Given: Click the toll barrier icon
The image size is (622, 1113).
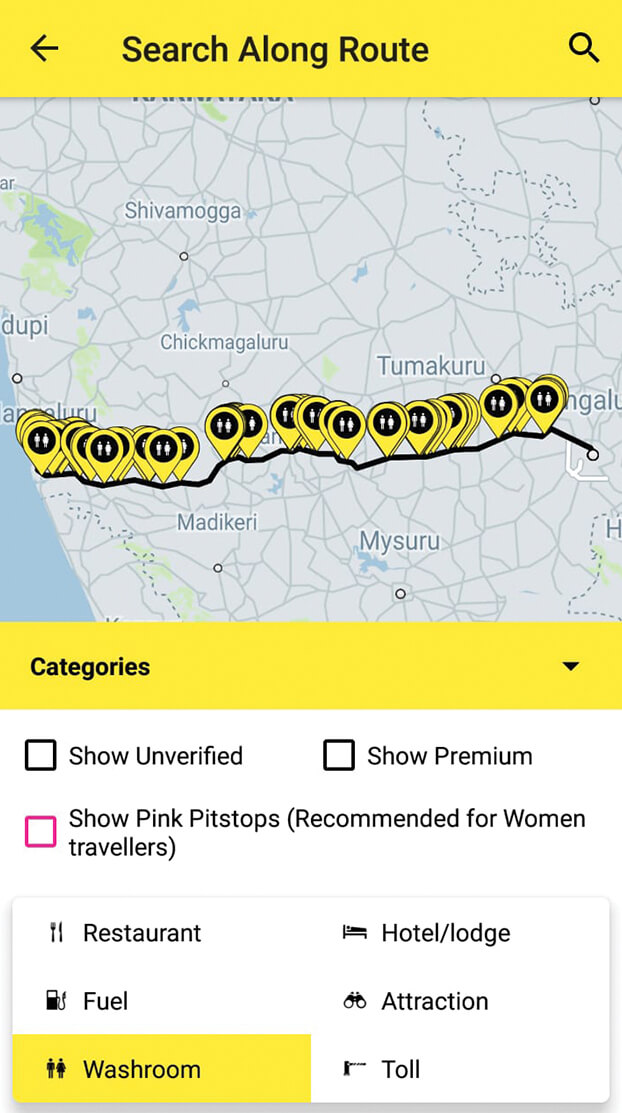Looking at the screenshot, I should [354, 1068].
